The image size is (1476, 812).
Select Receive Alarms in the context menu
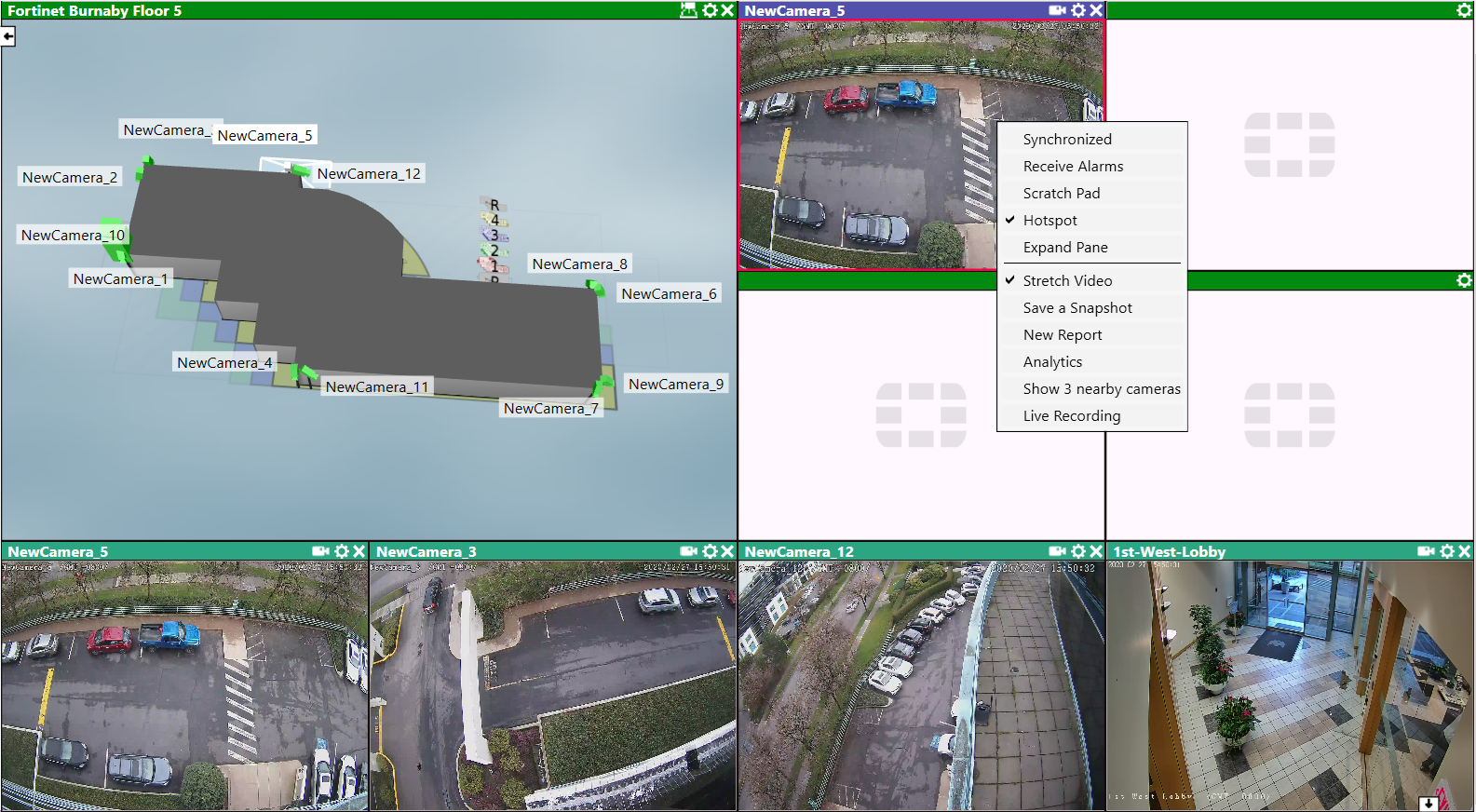point(1092,167)
